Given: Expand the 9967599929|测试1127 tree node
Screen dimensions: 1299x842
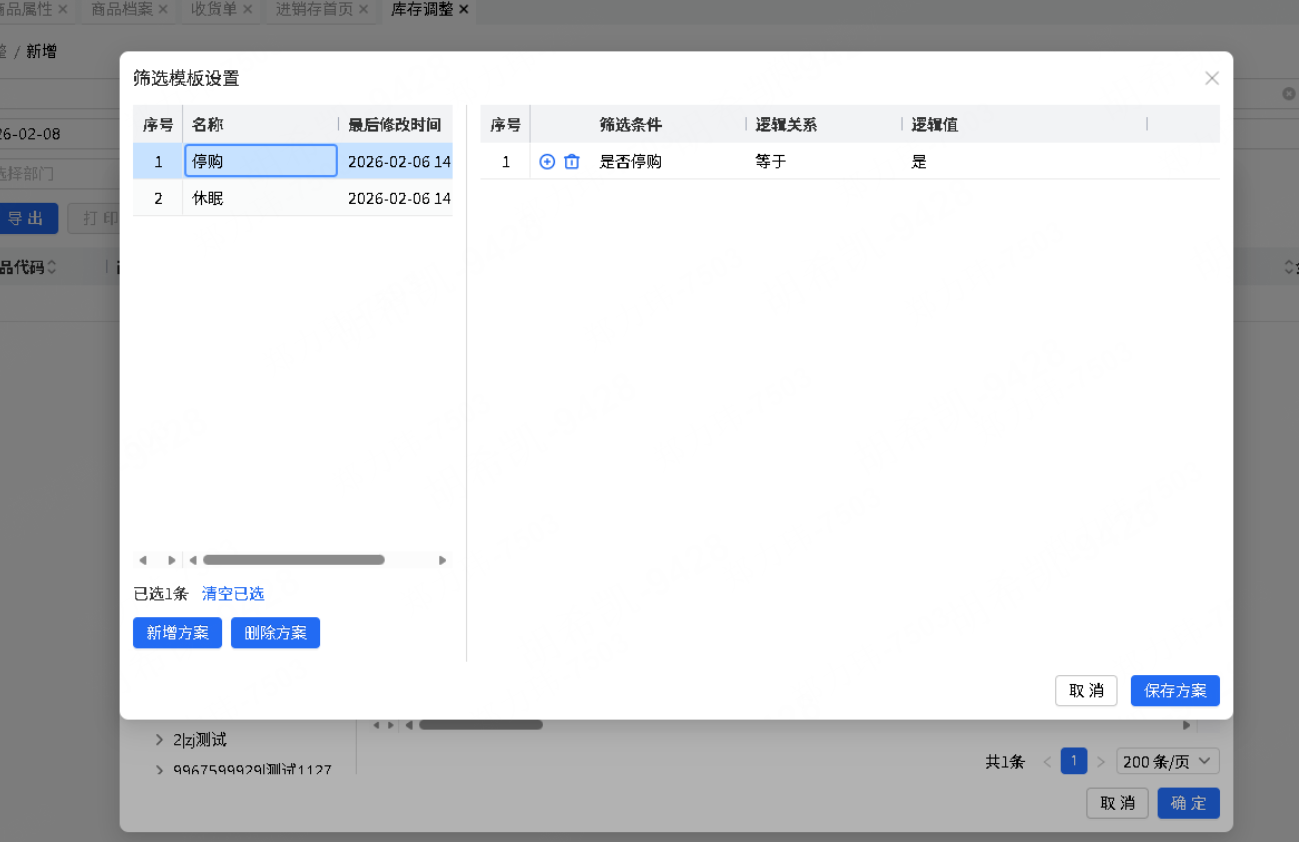Looking at the screenshot, I should [160, 770].
